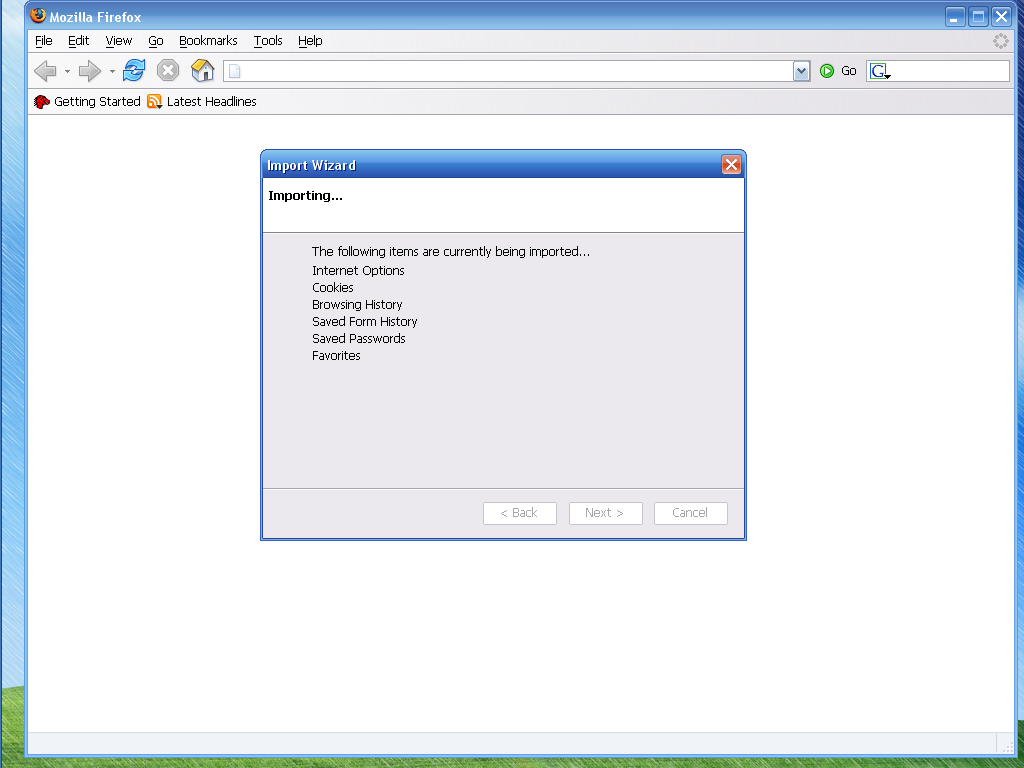The image size is (1024, 768).
Task: Click the Firefox logo in the title bar
Action: click(38, 14)
